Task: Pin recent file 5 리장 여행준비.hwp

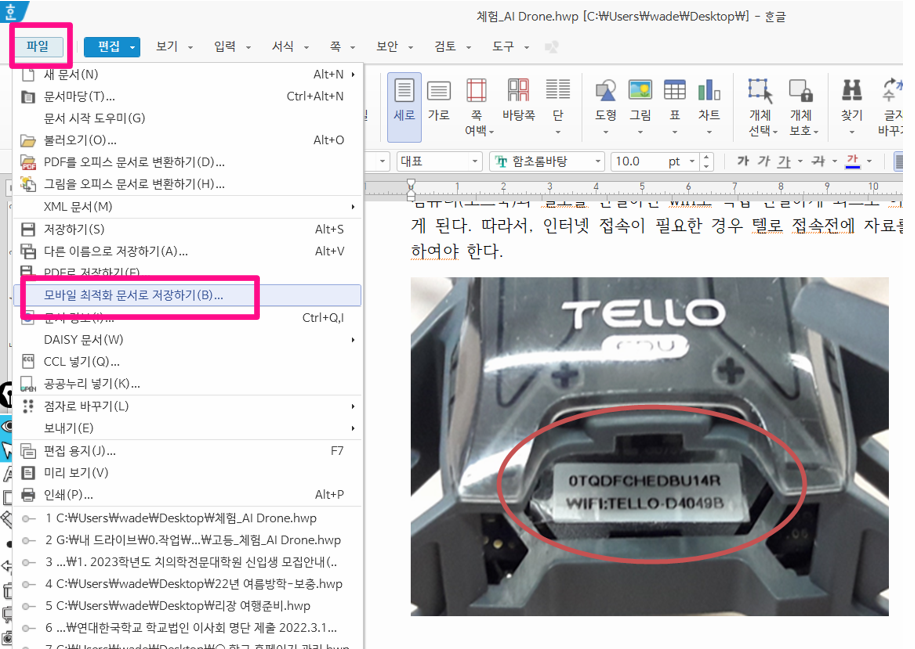Action: pyautogui.click(x=27, y=606)
